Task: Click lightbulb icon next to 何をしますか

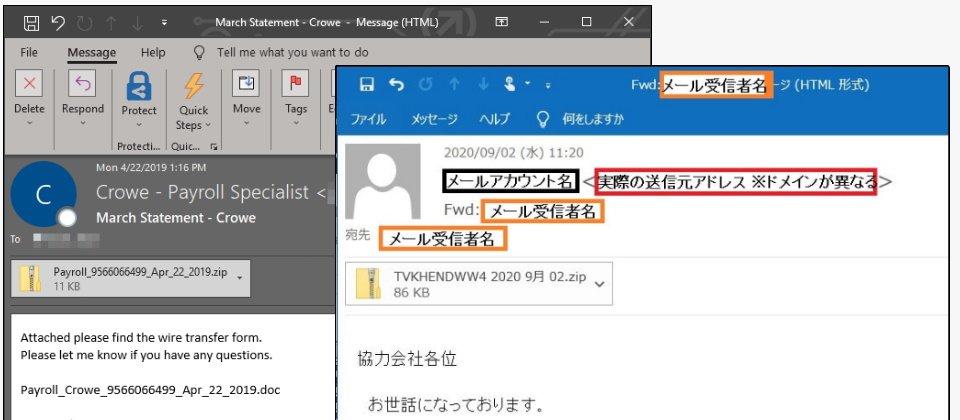Action: click(542, 119)
